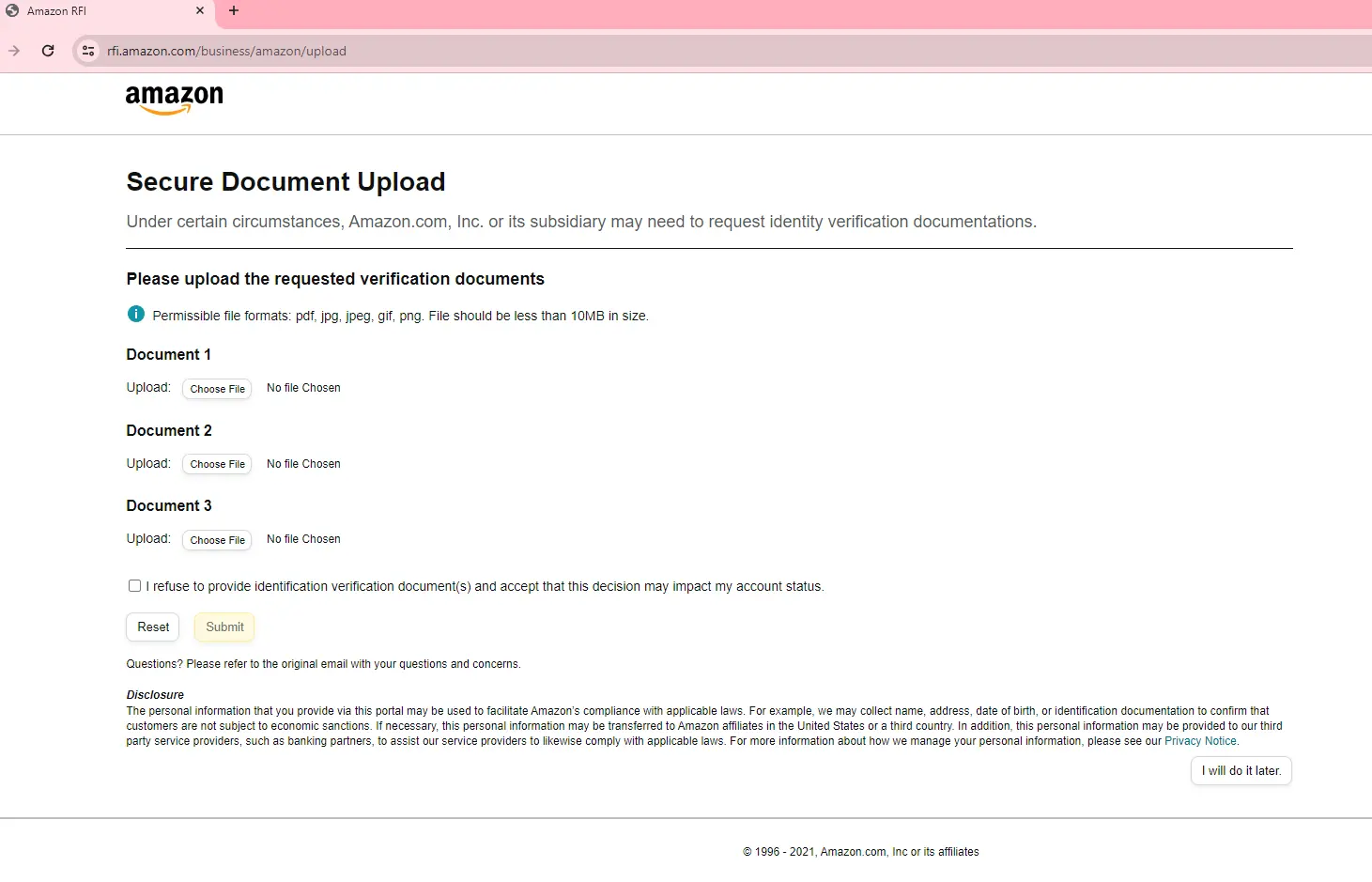Click the 'Secure Document Upload' heading
The width and height of the screenshot is (1372, 882).
pos(285,181)
